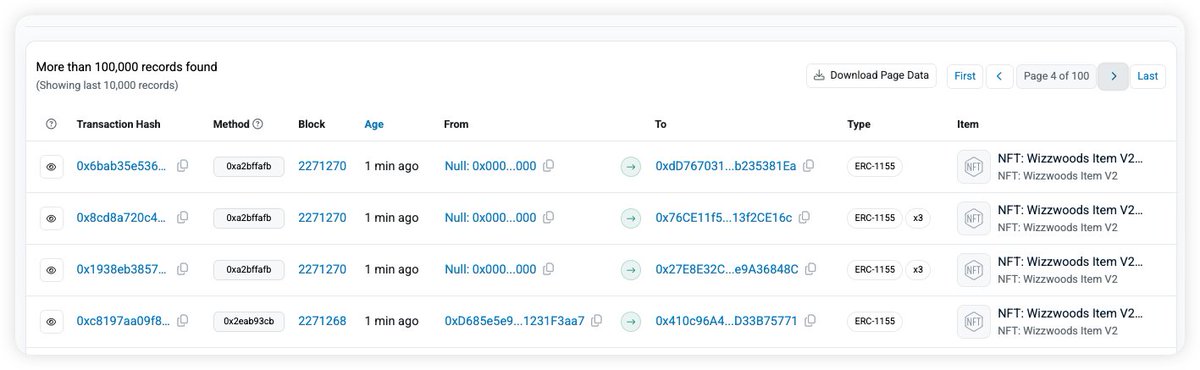Screen dimensions: 1200x370
Task: Copy transaction hash 0x1938eb3857
Action: [182, 270]
